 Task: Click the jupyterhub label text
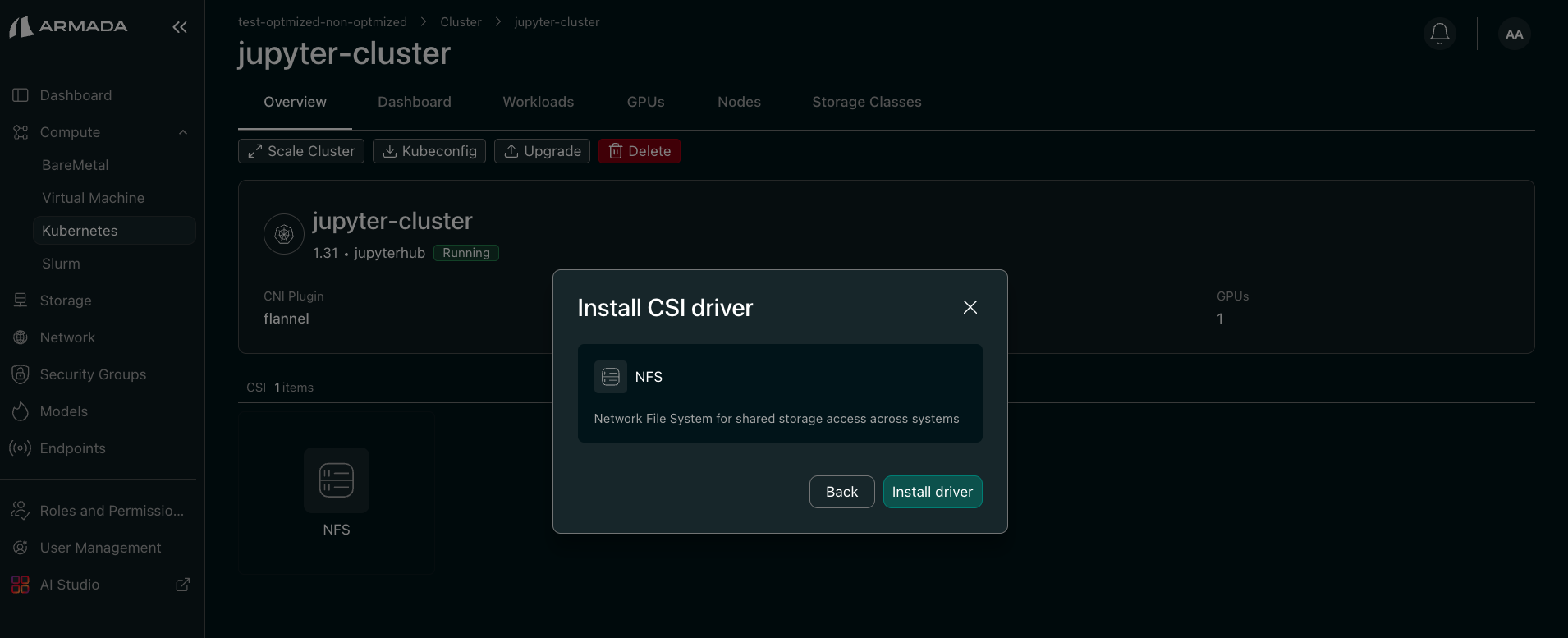coord(390,253)
